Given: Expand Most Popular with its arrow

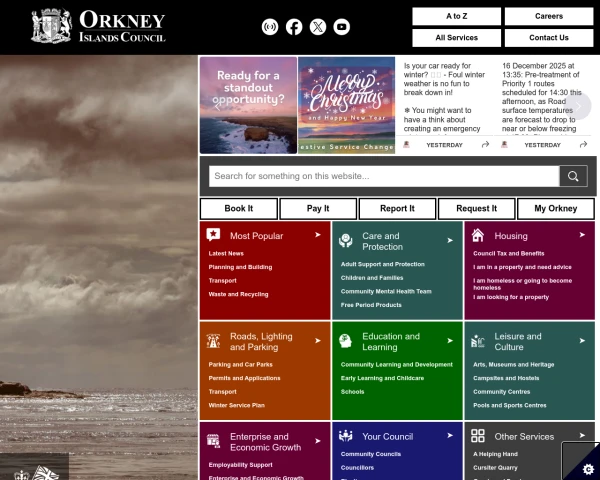Looking at the screenshot, I should pyautogui.click(x=318, y=235).
